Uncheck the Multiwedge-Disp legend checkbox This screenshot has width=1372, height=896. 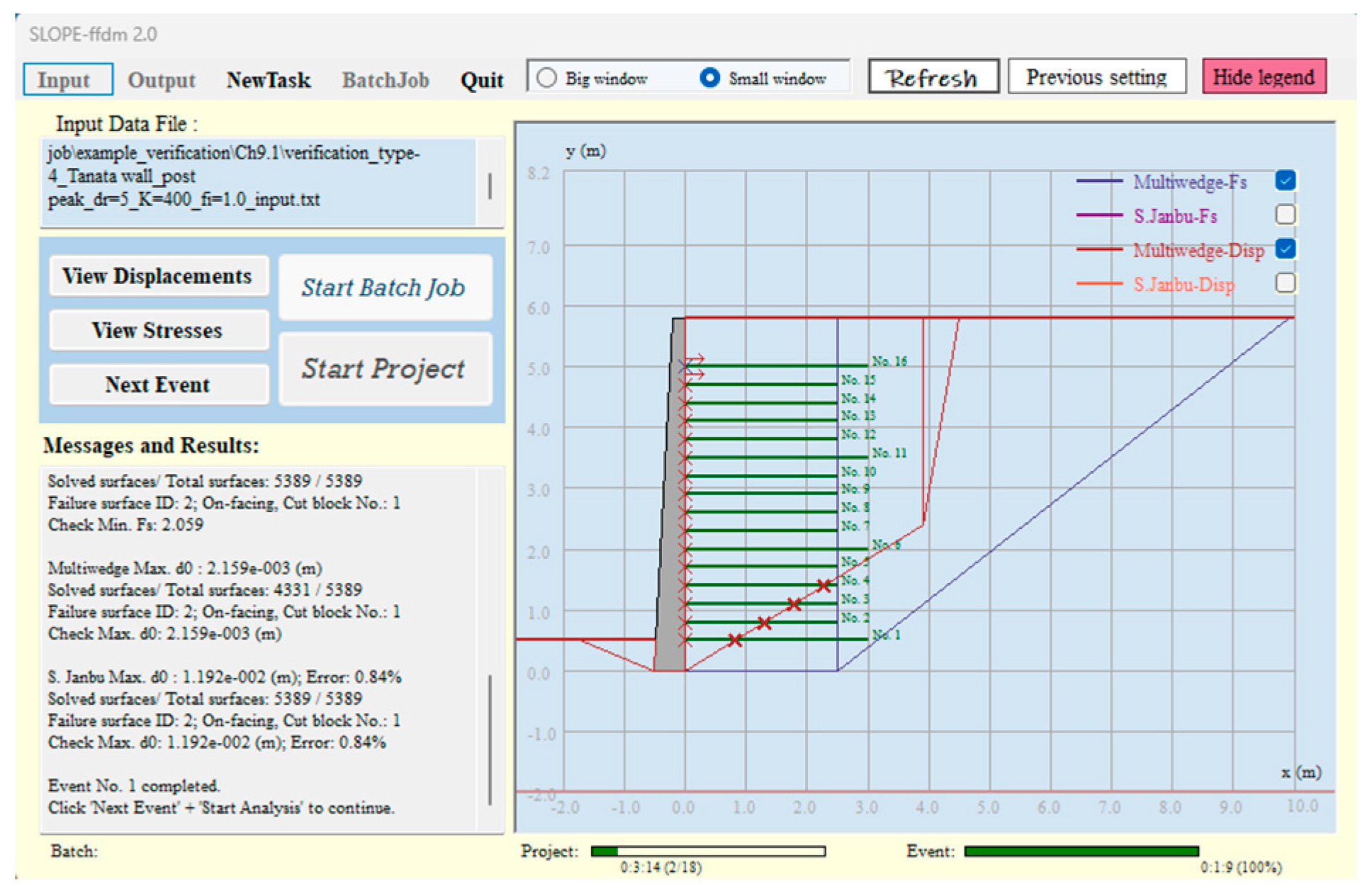point(1285,249)
